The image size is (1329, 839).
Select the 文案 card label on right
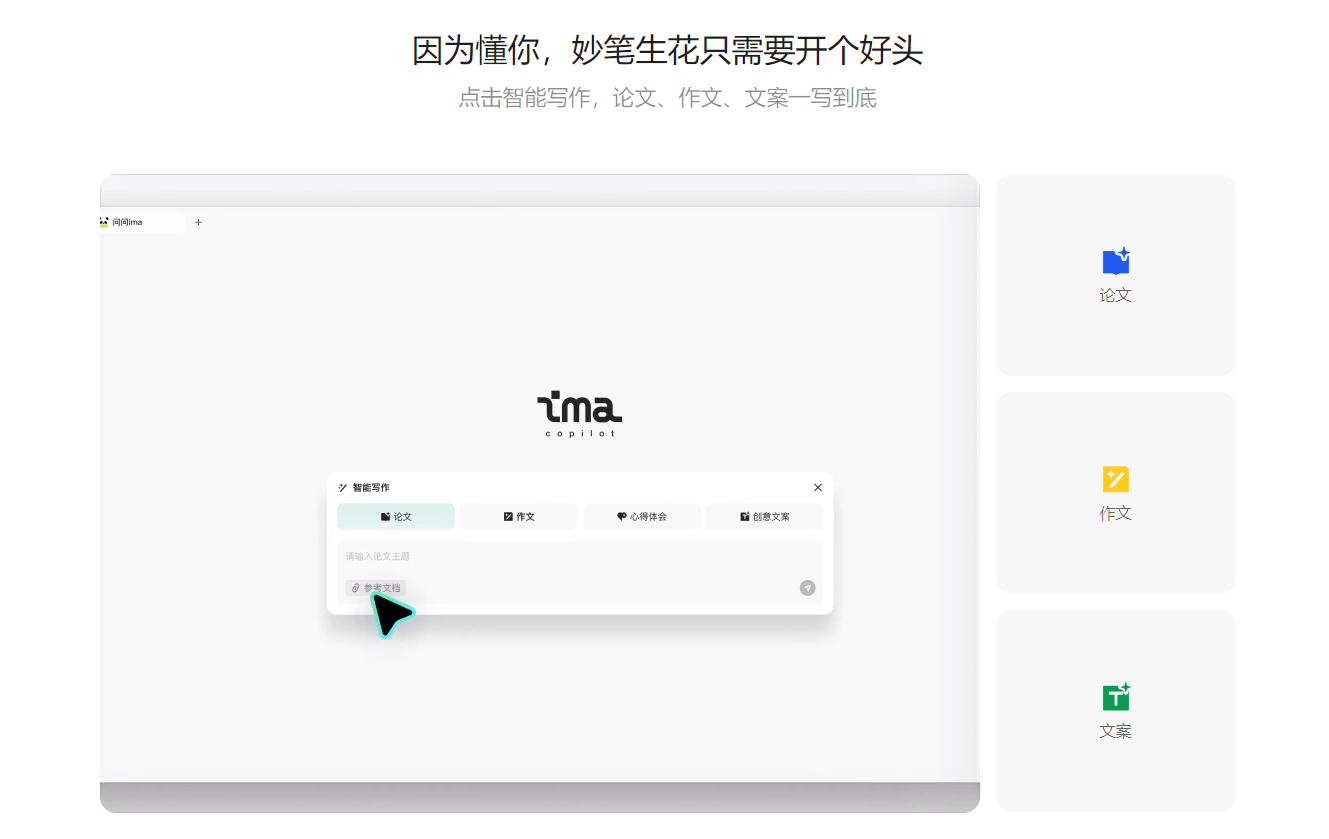coord(1115,731)
